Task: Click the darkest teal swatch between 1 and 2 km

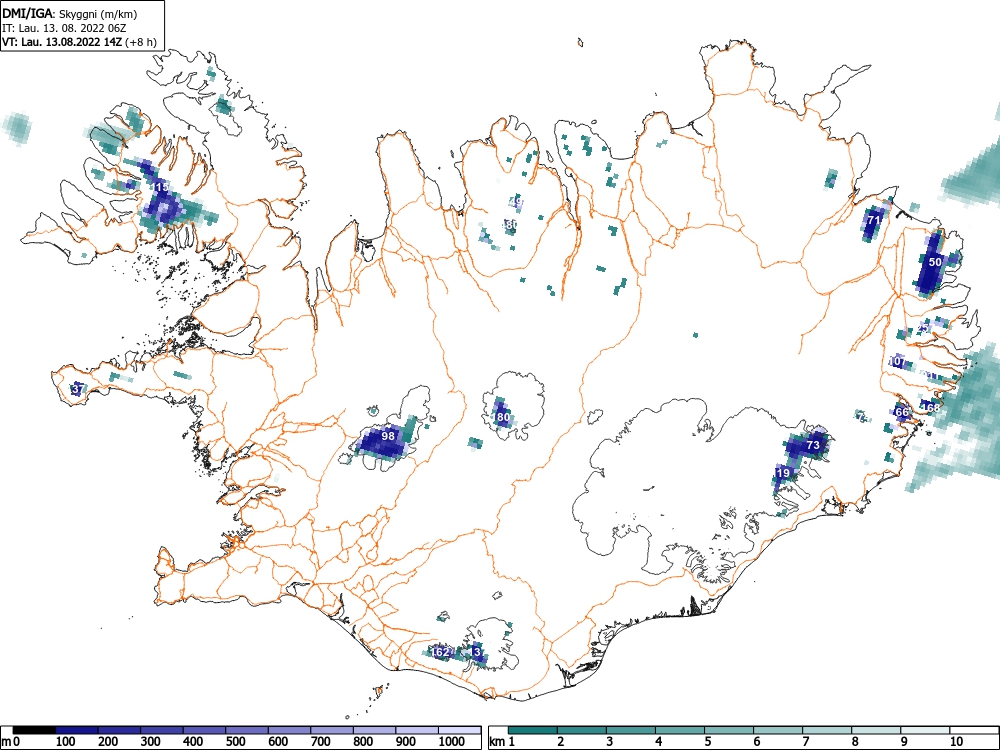Action: (x=533, y=730)
